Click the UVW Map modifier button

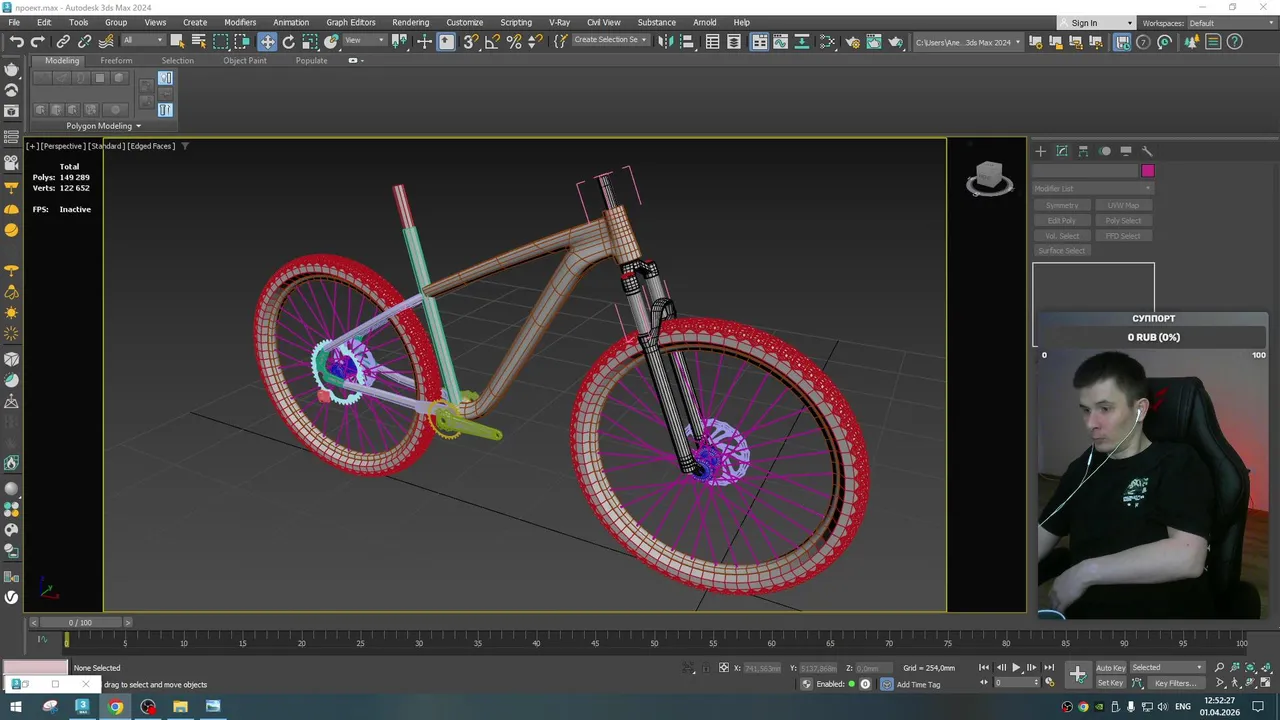tap(1123, 205)
